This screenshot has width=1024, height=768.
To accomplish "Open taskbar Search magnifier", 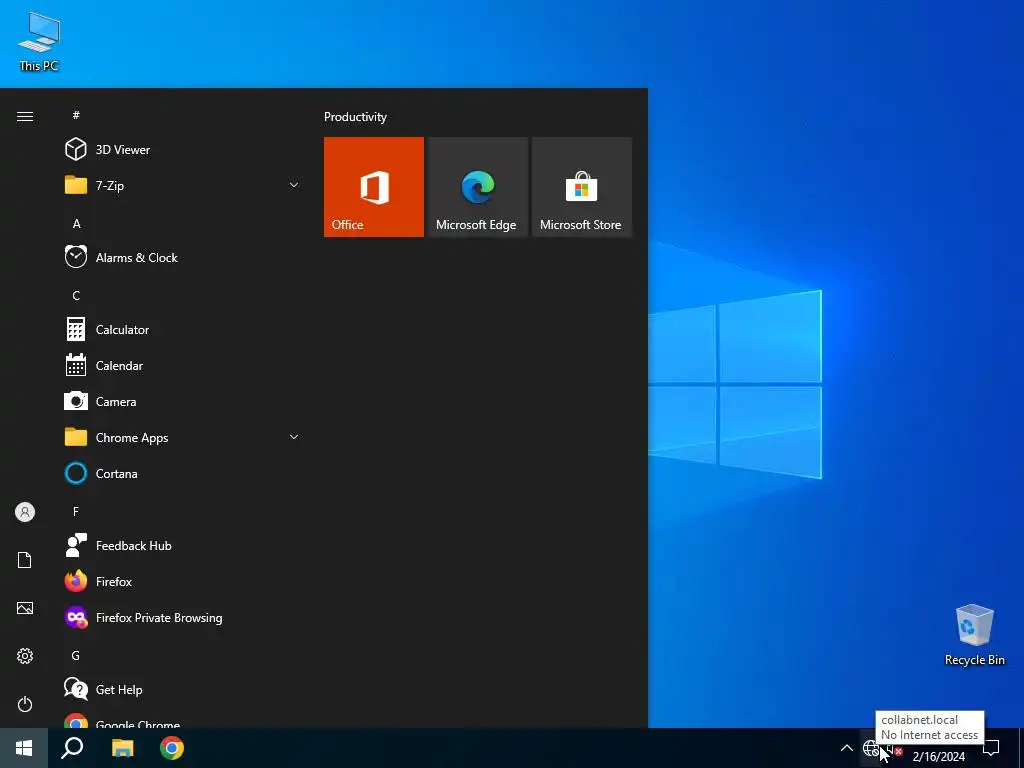I will [72, 748].
